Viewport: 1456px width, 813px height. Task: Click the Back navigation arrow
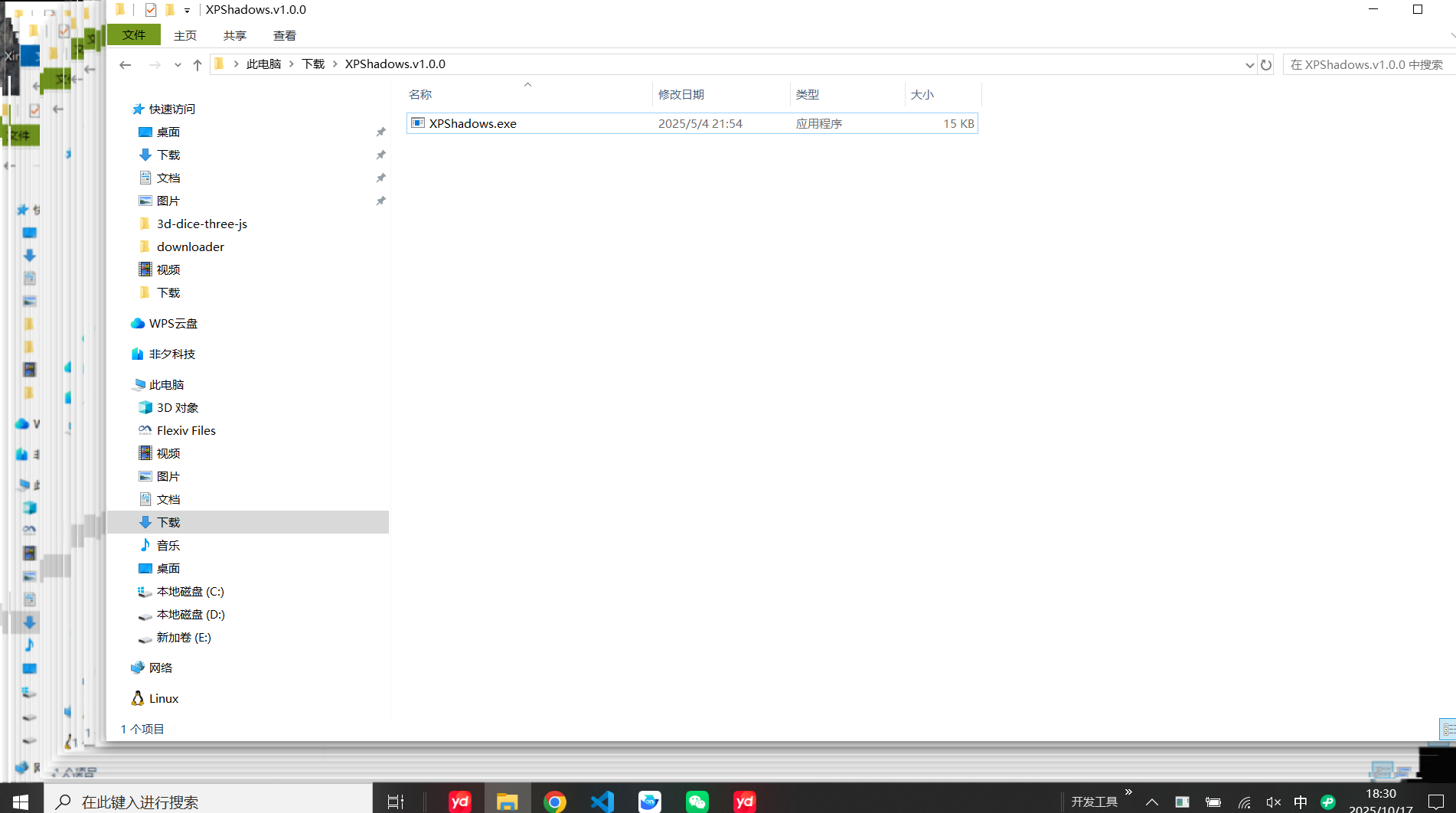pos(126,65)
